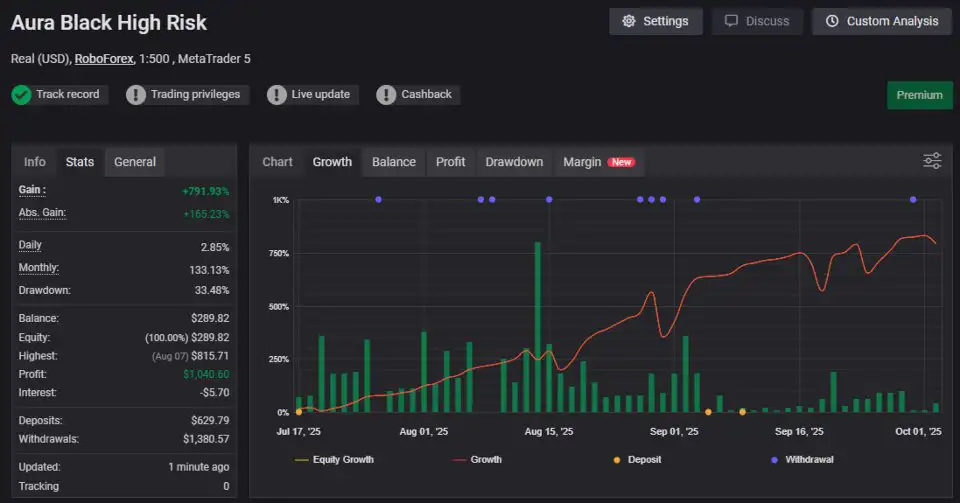Viewport: 960px width, 503px height.
Task: Click the clock icon in Custom Analysis
Action: 832,21
